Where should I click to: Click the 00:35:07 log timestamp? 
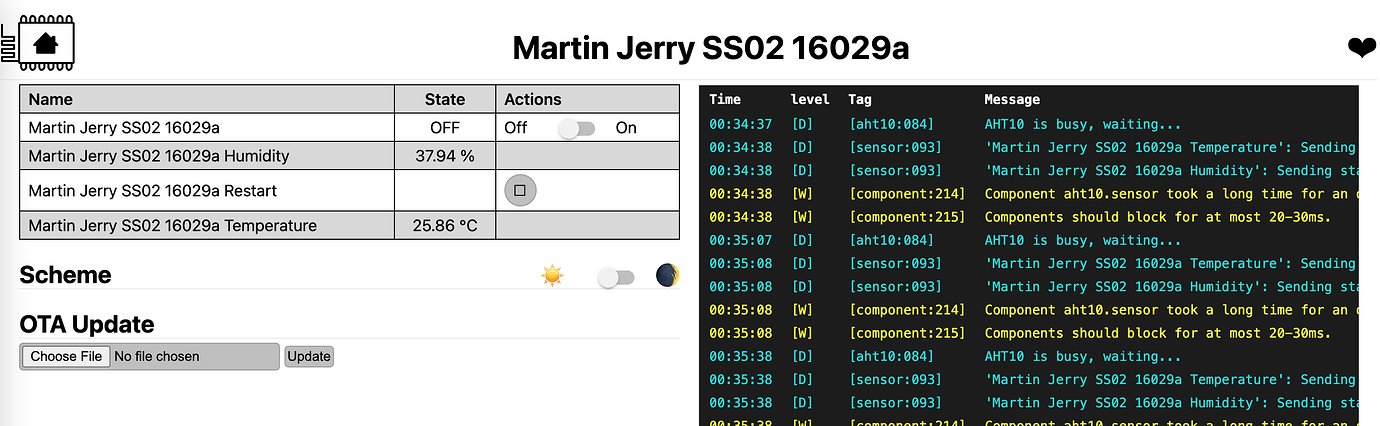tap(741, 240)
